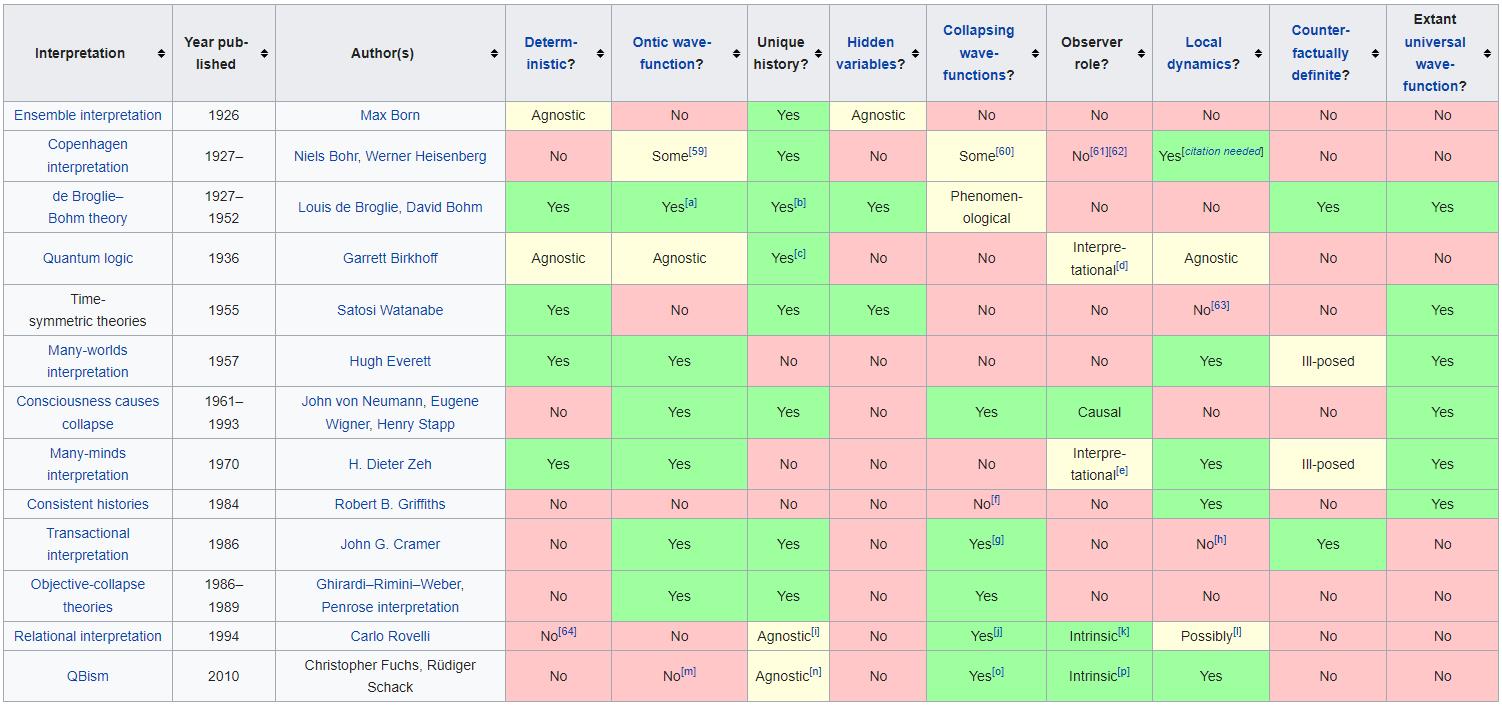Sort table by Interpretation column arrows

click(x=161, y=53)
